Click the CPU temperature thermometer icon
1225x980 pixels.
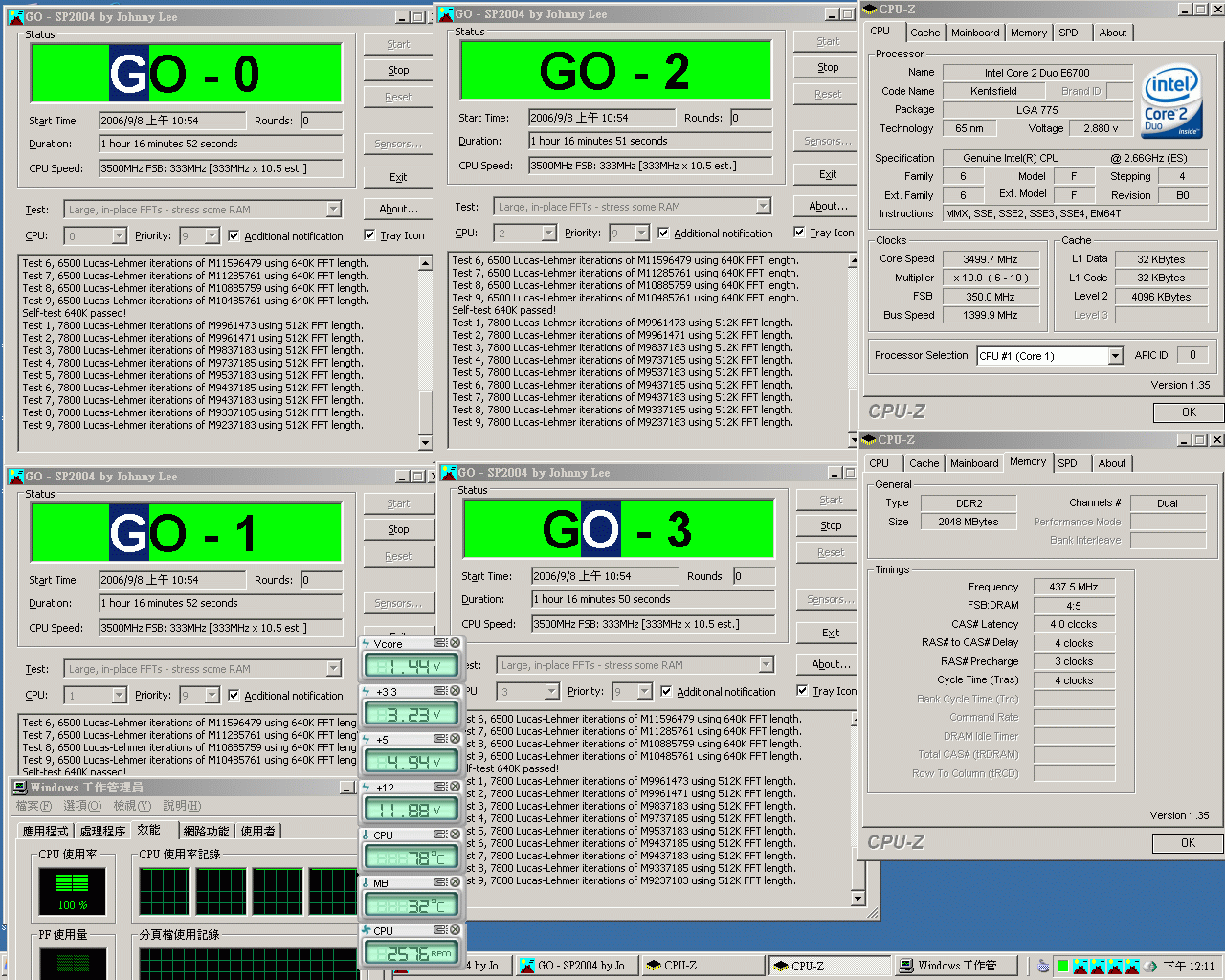pyautogui.click(x=366, y=835)
